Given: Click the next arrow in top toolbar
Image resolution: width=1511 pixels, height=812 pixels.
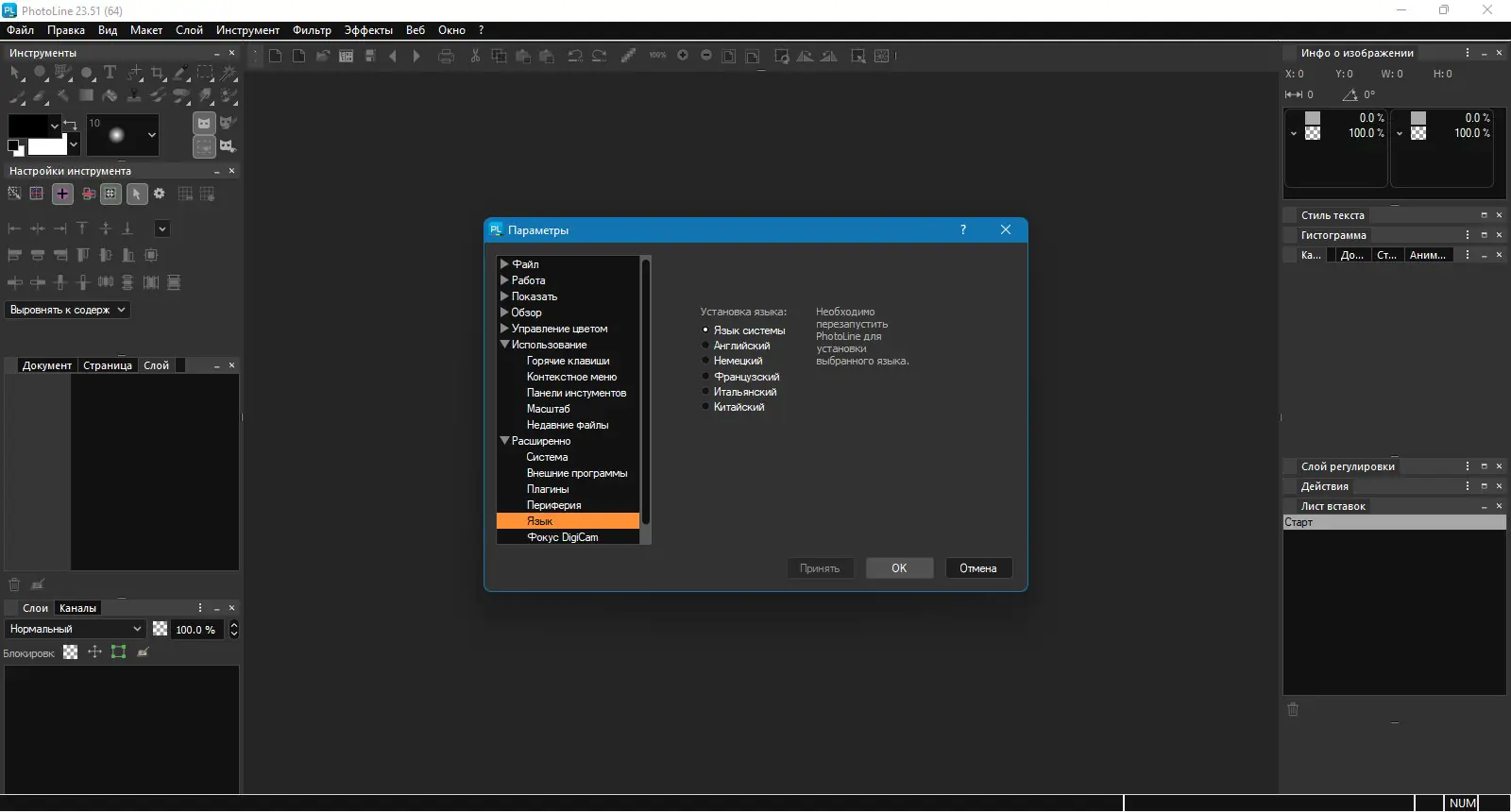Looking at the screenshot, I should click(416, 56).
